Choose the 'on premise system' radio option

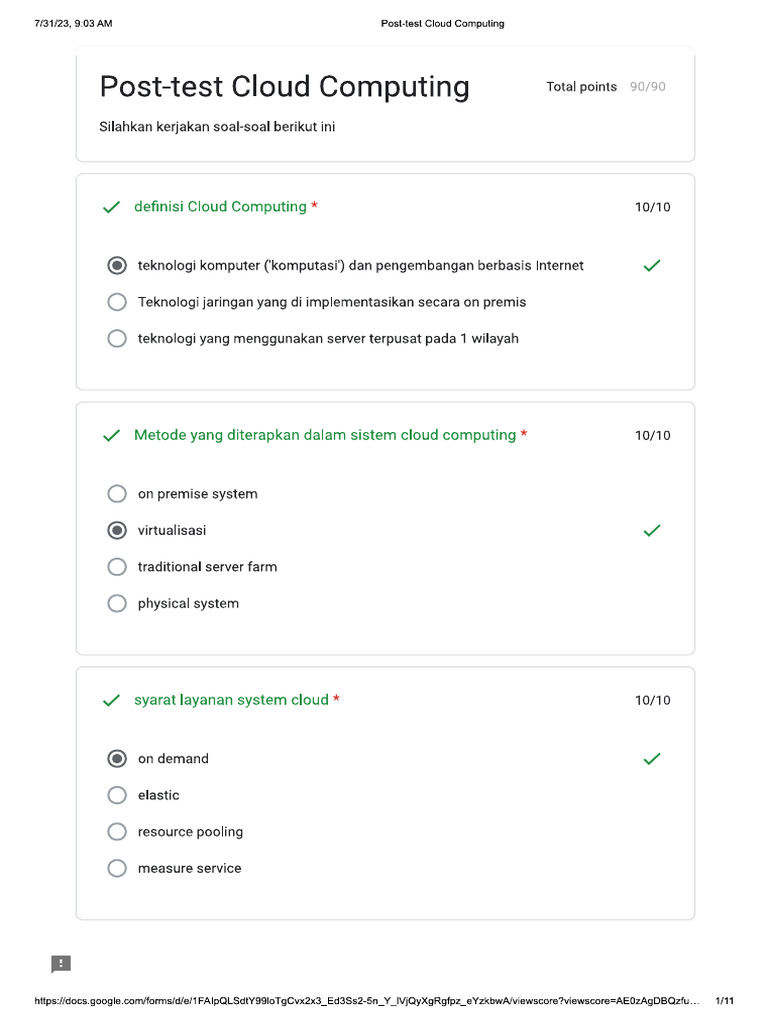(x=117, y=494)
